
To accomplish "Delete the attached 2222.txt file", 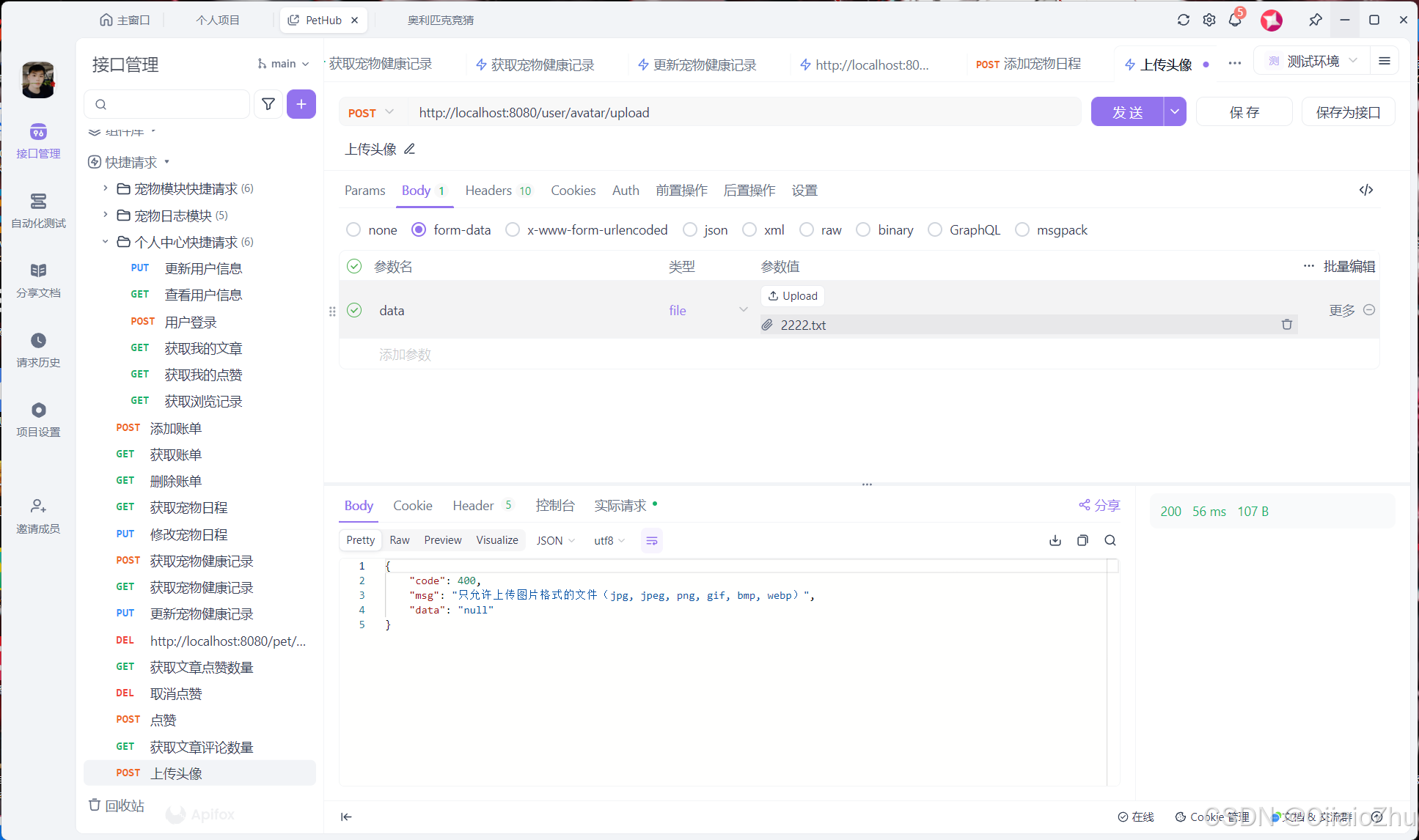I will [1287, 325].
